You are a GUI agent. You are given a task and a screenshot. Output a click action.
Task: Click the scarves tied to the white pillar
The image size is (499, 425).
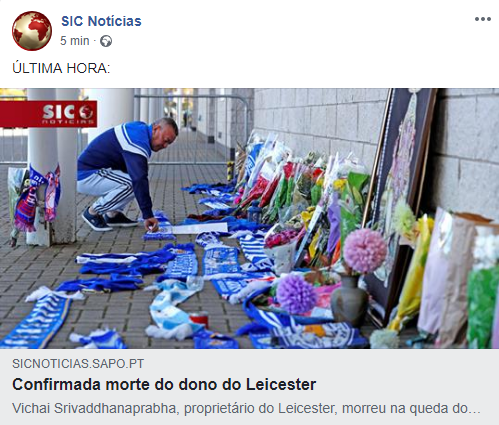(x=37, y=199)
